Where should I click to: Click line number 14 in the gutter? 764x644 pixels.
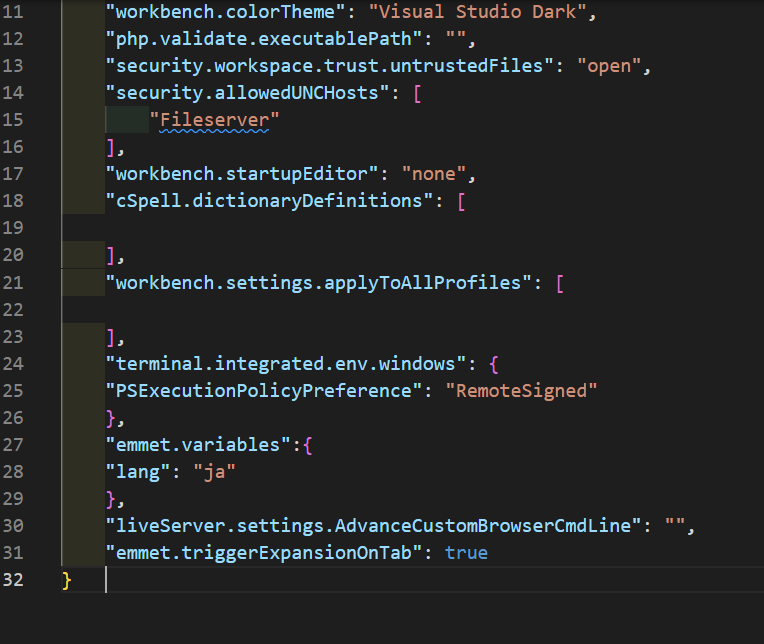14,93
